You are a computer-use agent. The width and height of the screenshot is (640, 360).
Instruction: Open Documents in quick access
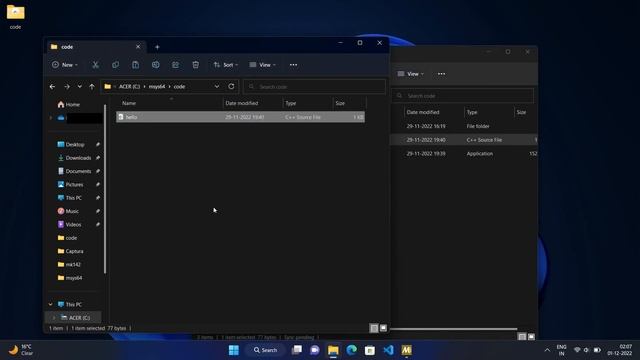coord(74,171)
